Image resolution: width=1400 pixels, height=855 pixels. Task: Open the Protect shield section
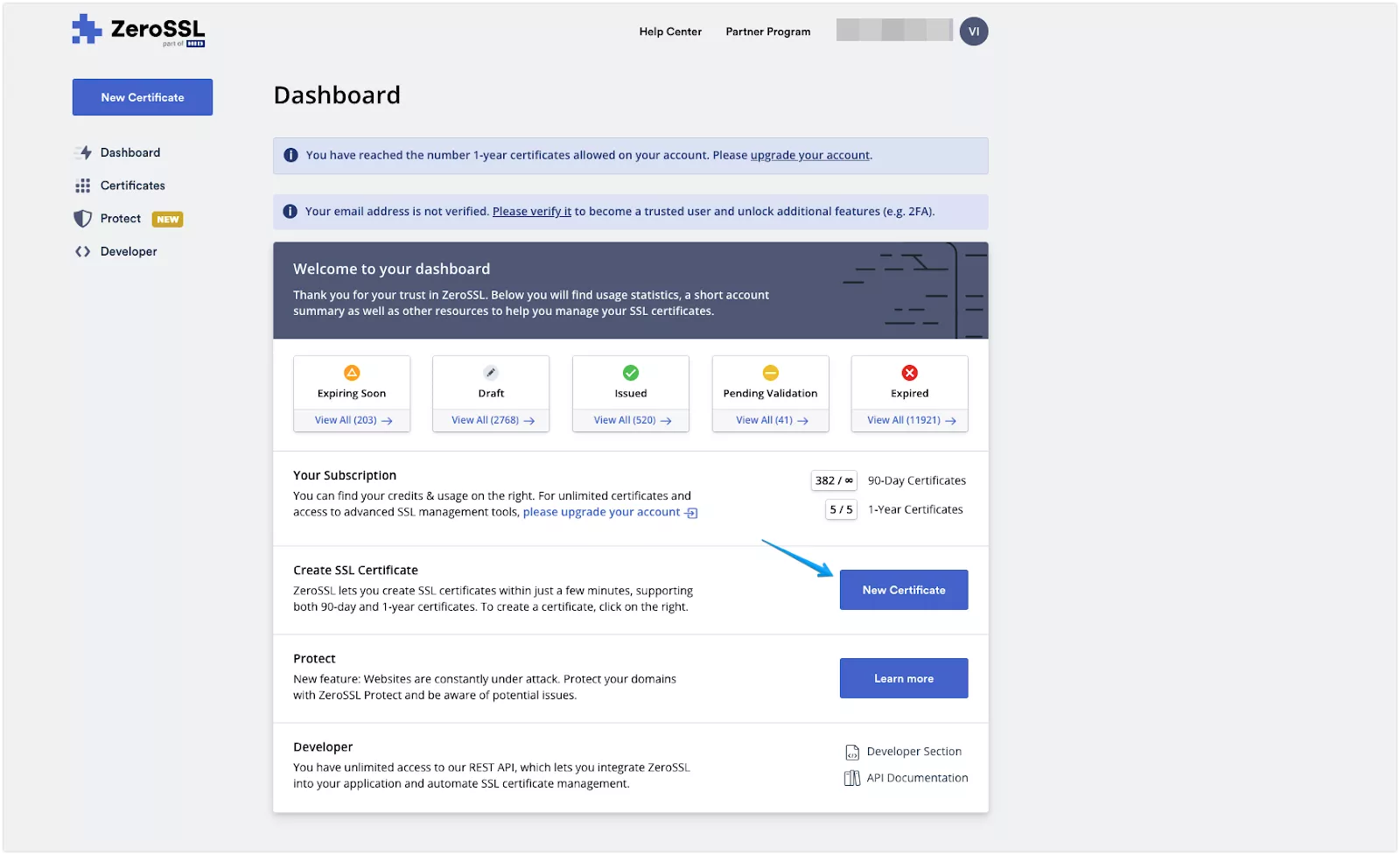[x=120, y=218]
